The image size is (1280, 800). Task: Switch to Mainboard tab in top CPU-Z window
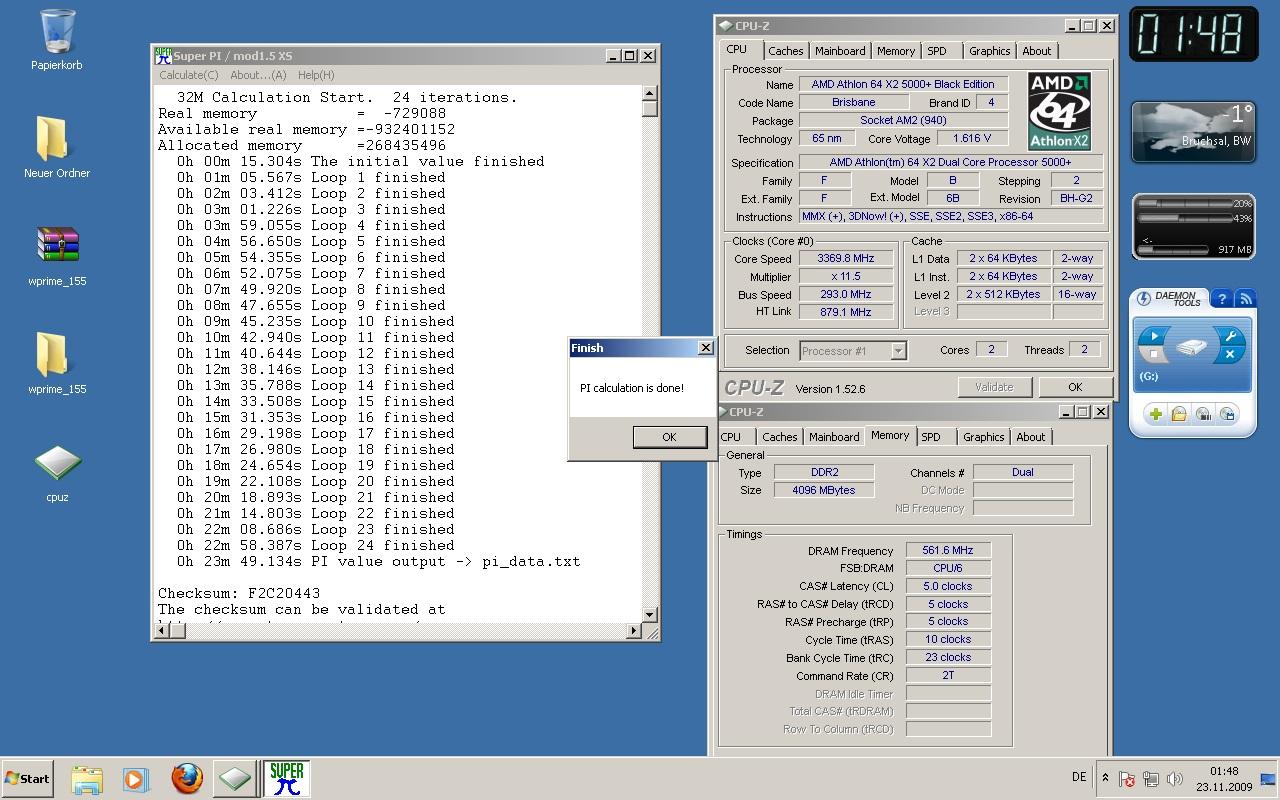pos(840,51)
